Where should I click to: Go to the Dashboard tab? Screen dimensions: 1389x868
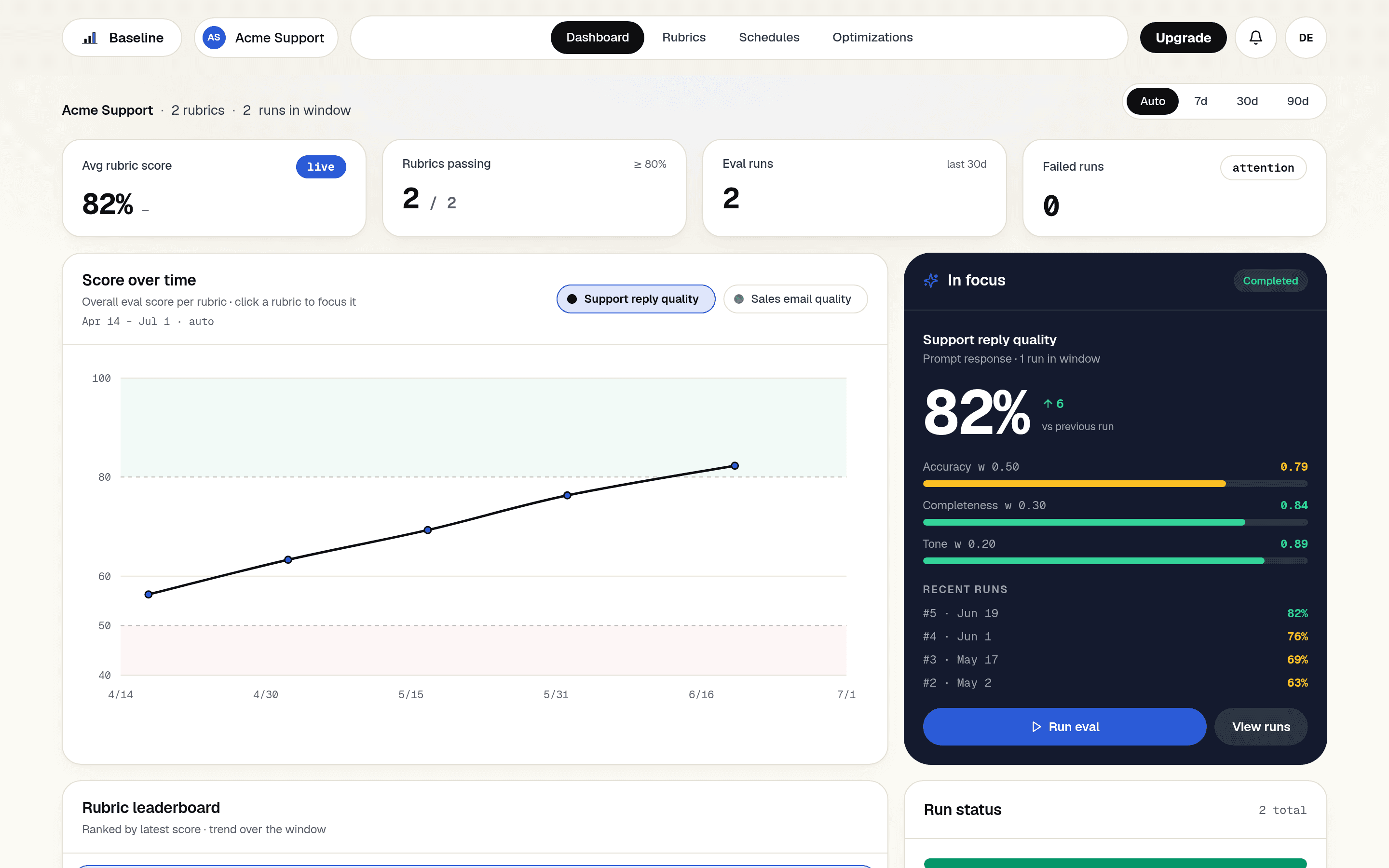(x=597, y=37)
